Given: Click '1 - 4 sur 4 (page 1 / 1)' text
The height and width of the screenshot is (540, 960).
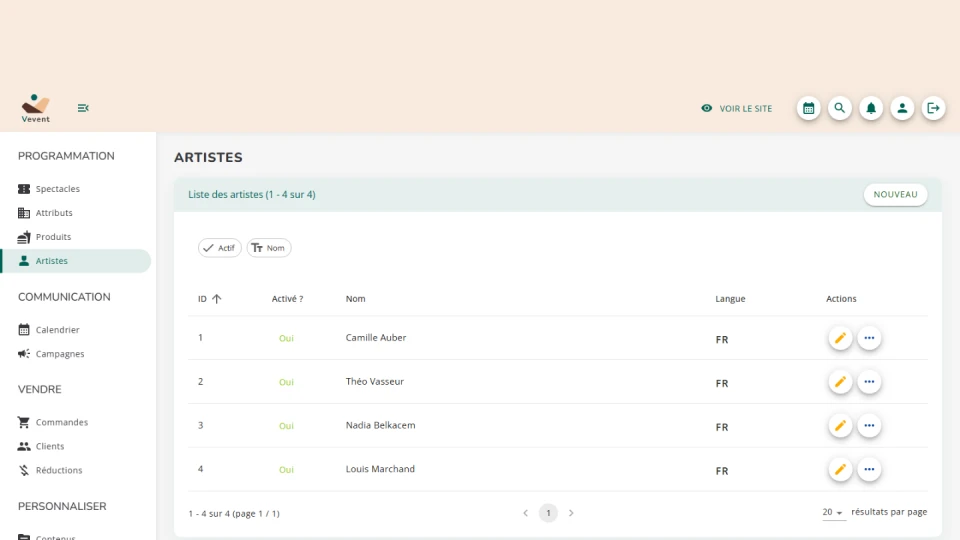Looking at the screenshot, I should tap(234, 514).
